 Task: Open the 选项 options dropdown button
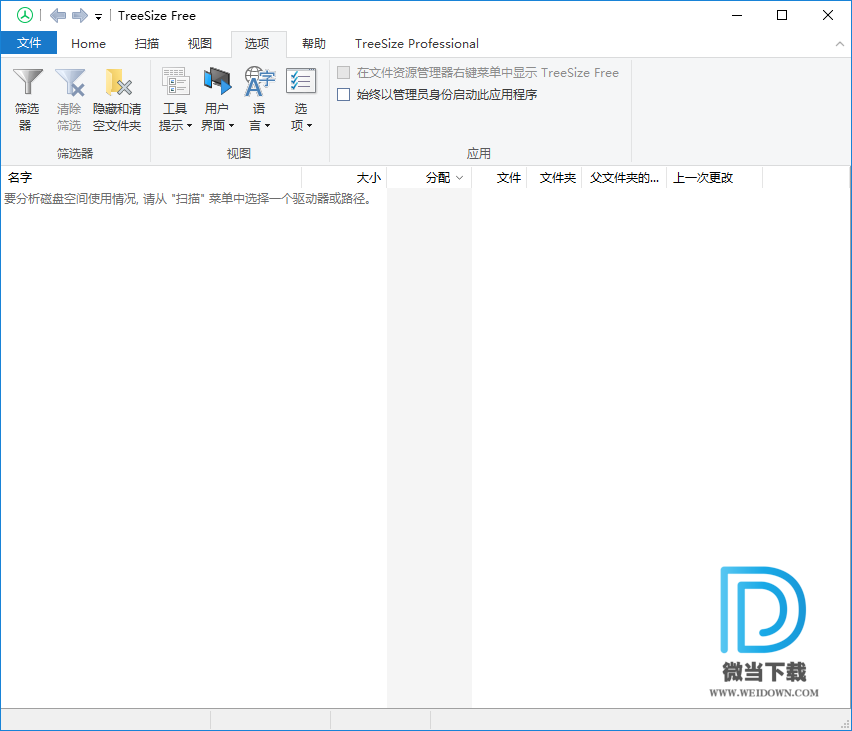[301, 99]
